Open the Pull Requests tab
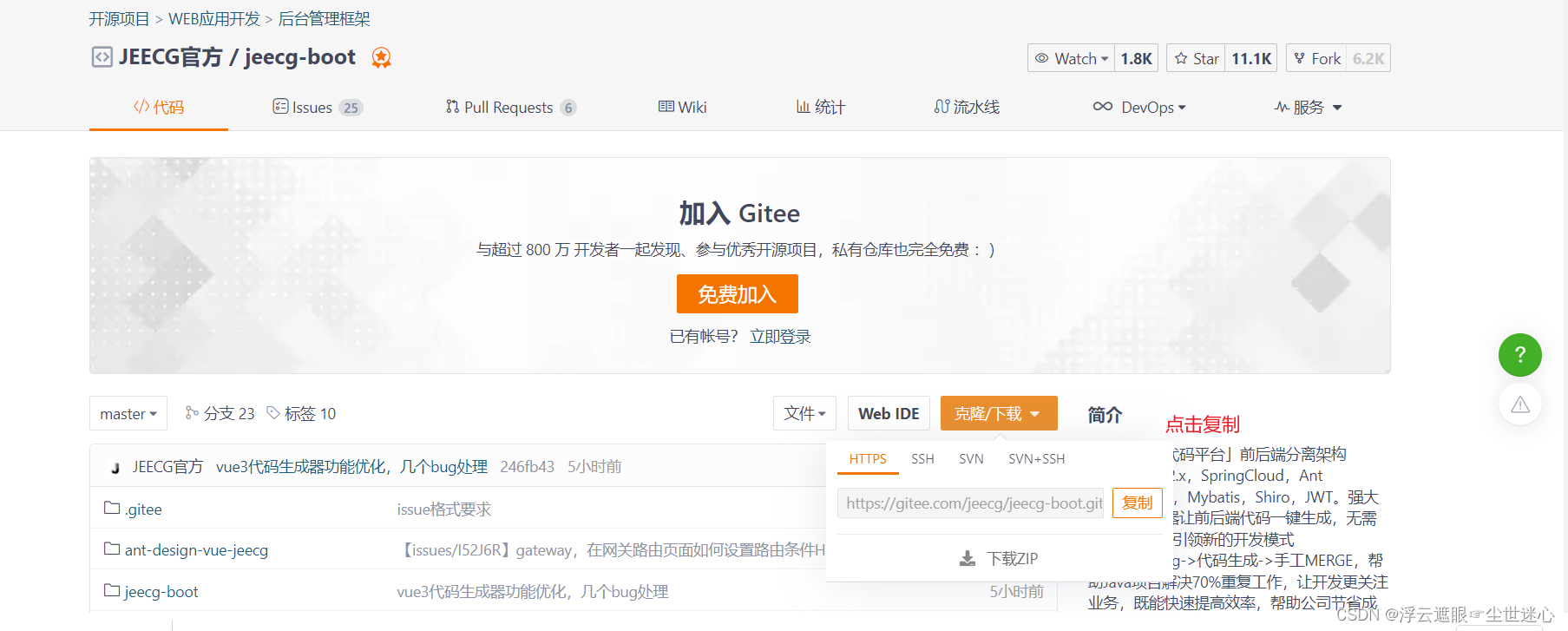 (510, 107)
